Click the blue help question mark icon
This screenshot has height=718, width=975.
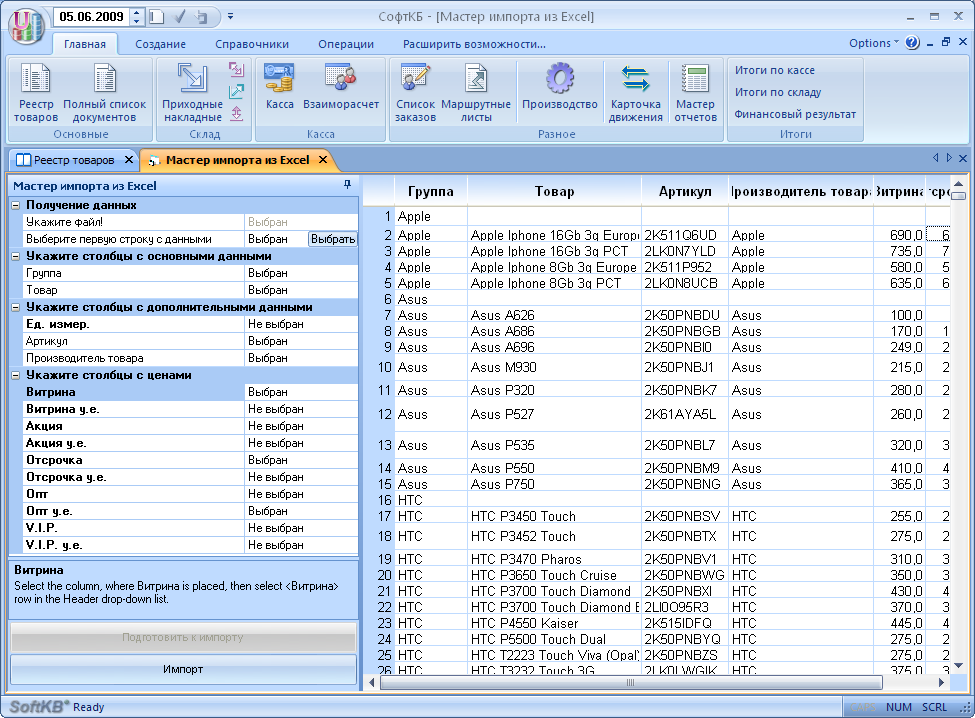pos(912,43)
